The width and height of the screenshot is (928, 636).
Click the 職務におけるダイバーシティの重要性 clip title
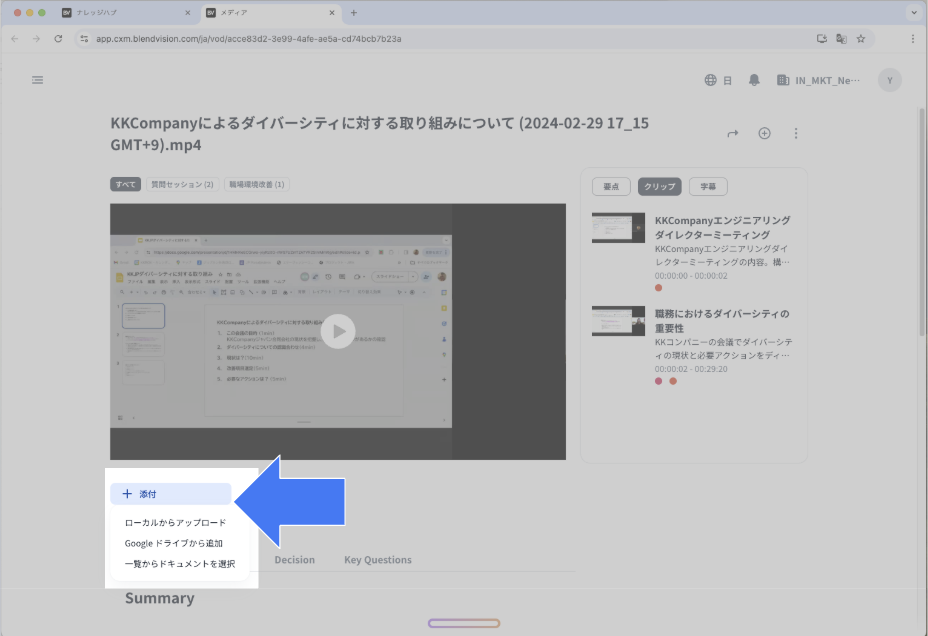point(722,321)
